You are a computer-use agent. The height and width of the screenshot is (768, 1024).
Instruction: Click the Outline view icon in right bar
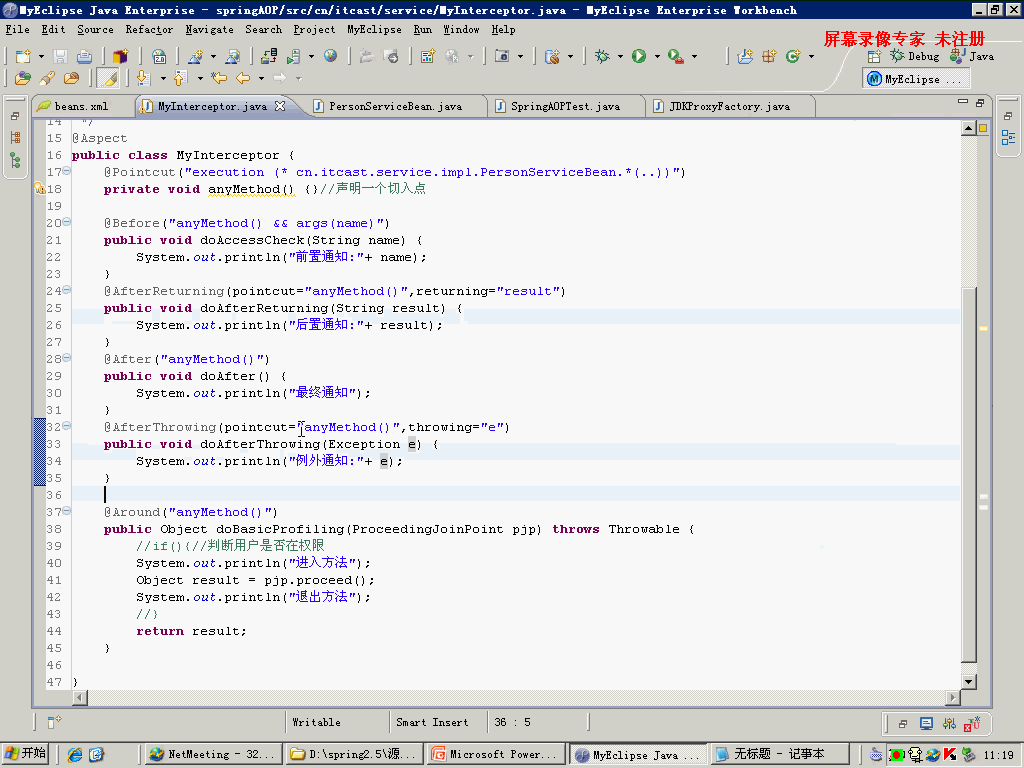point(1008,138)
